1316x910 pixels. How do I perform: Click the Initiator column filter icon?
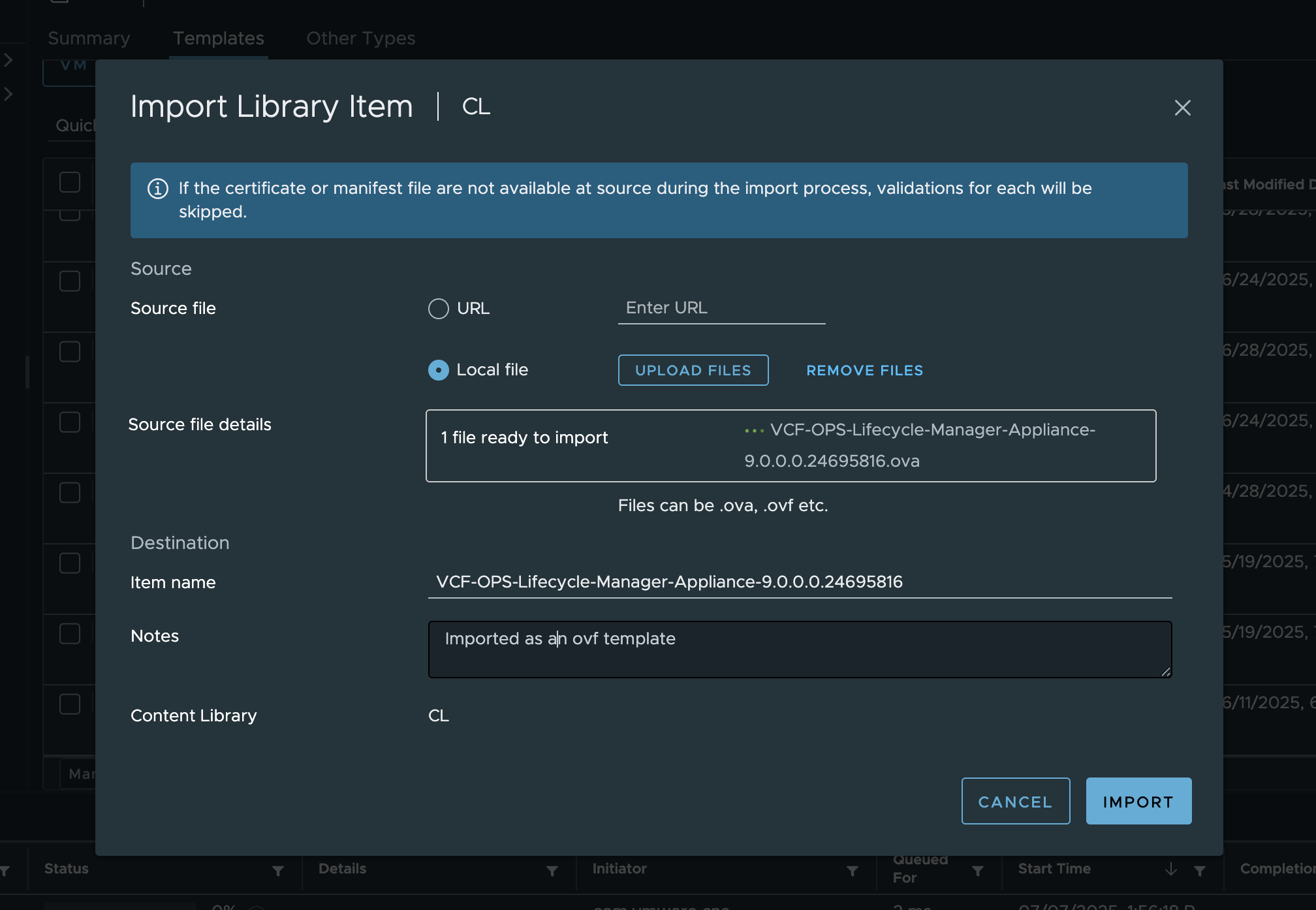pos(853,871)
